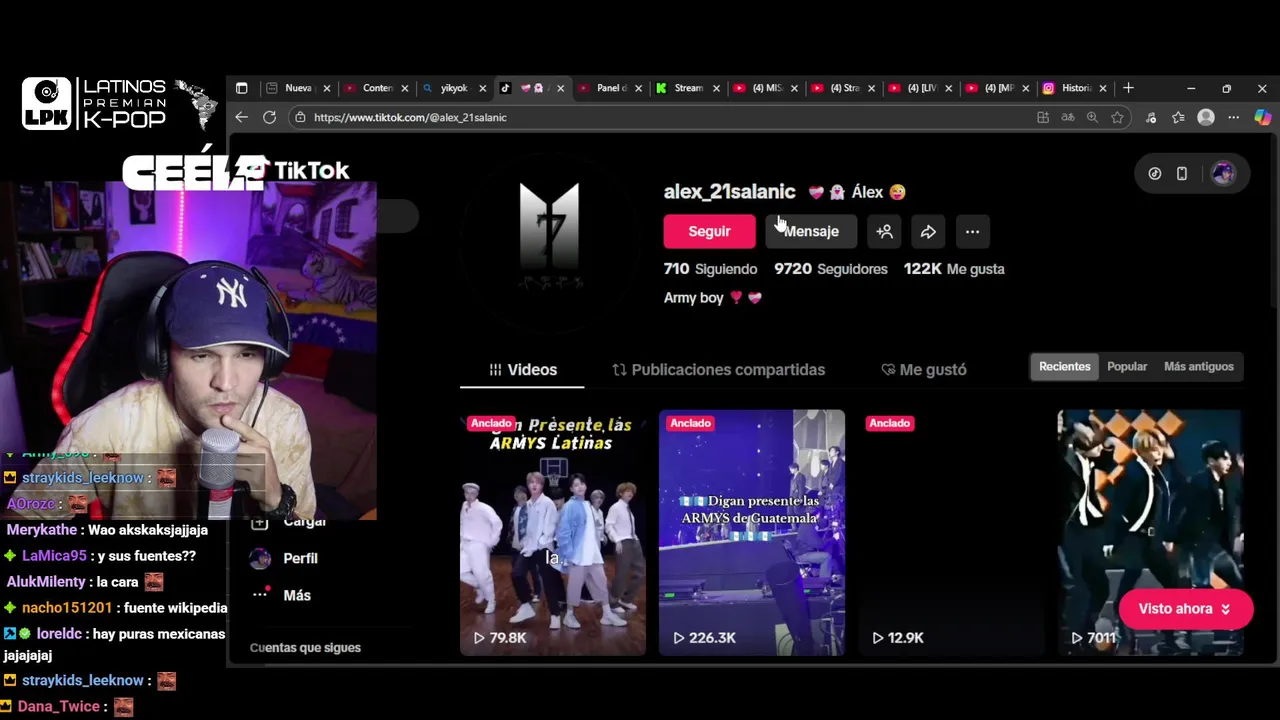The width and height of the screenshot is (1280, 720).
Task: Click chat username Dana_Twice
Action: tap(59, 706)
